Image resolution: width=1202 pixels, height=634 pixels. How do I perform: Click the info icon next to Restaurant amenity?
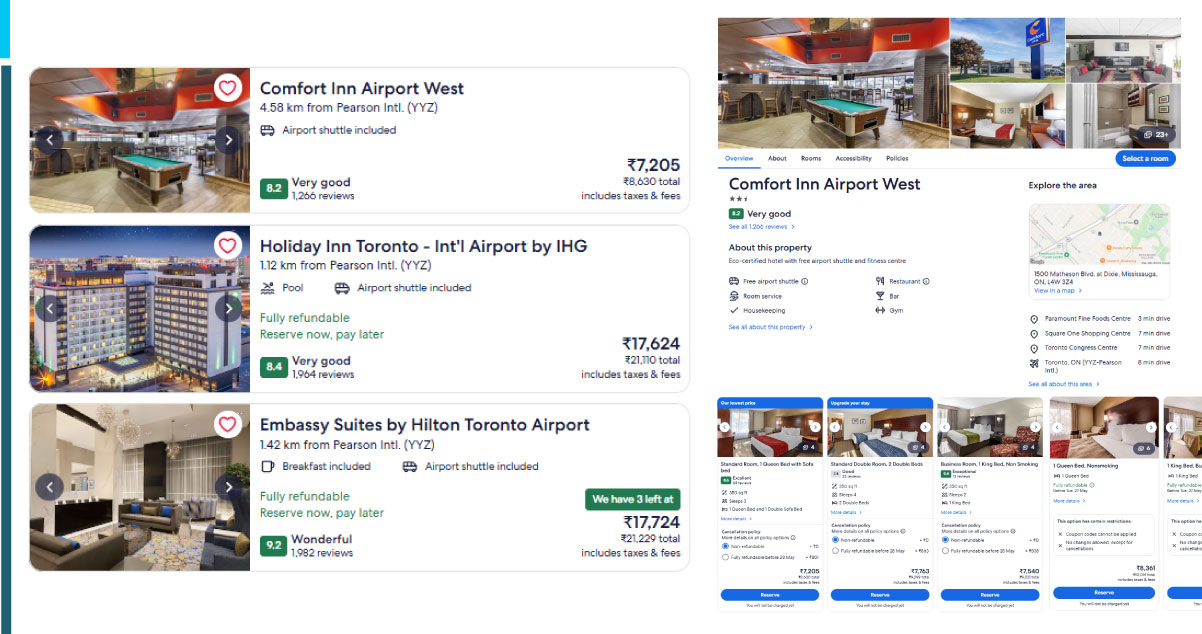tap(926, 281)
